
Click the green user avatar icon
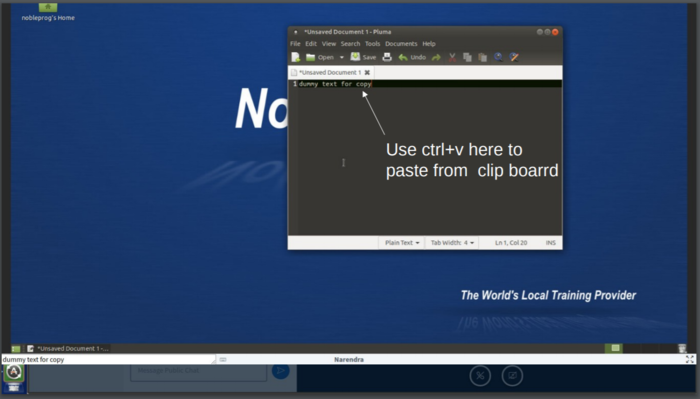point(14,372)
